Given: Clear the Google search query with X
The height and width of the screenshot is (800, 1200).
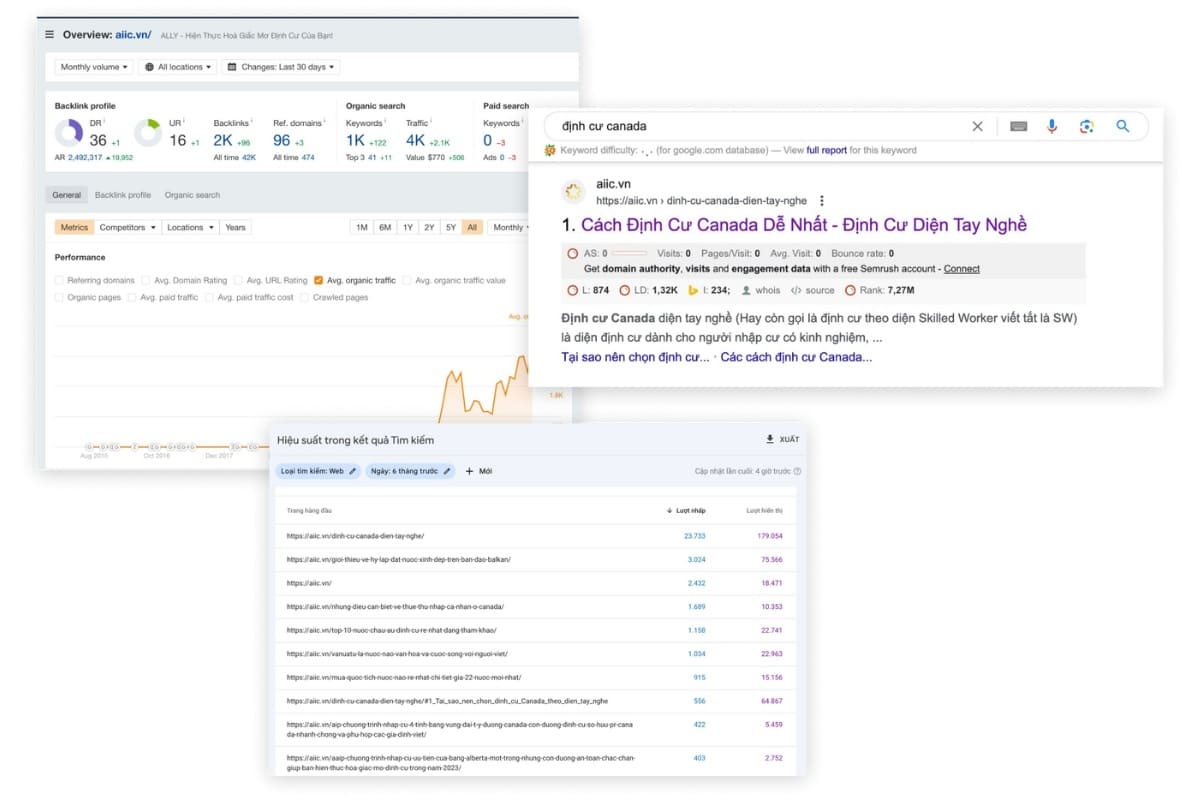Looking at the screenshot, I should [977, 126].
